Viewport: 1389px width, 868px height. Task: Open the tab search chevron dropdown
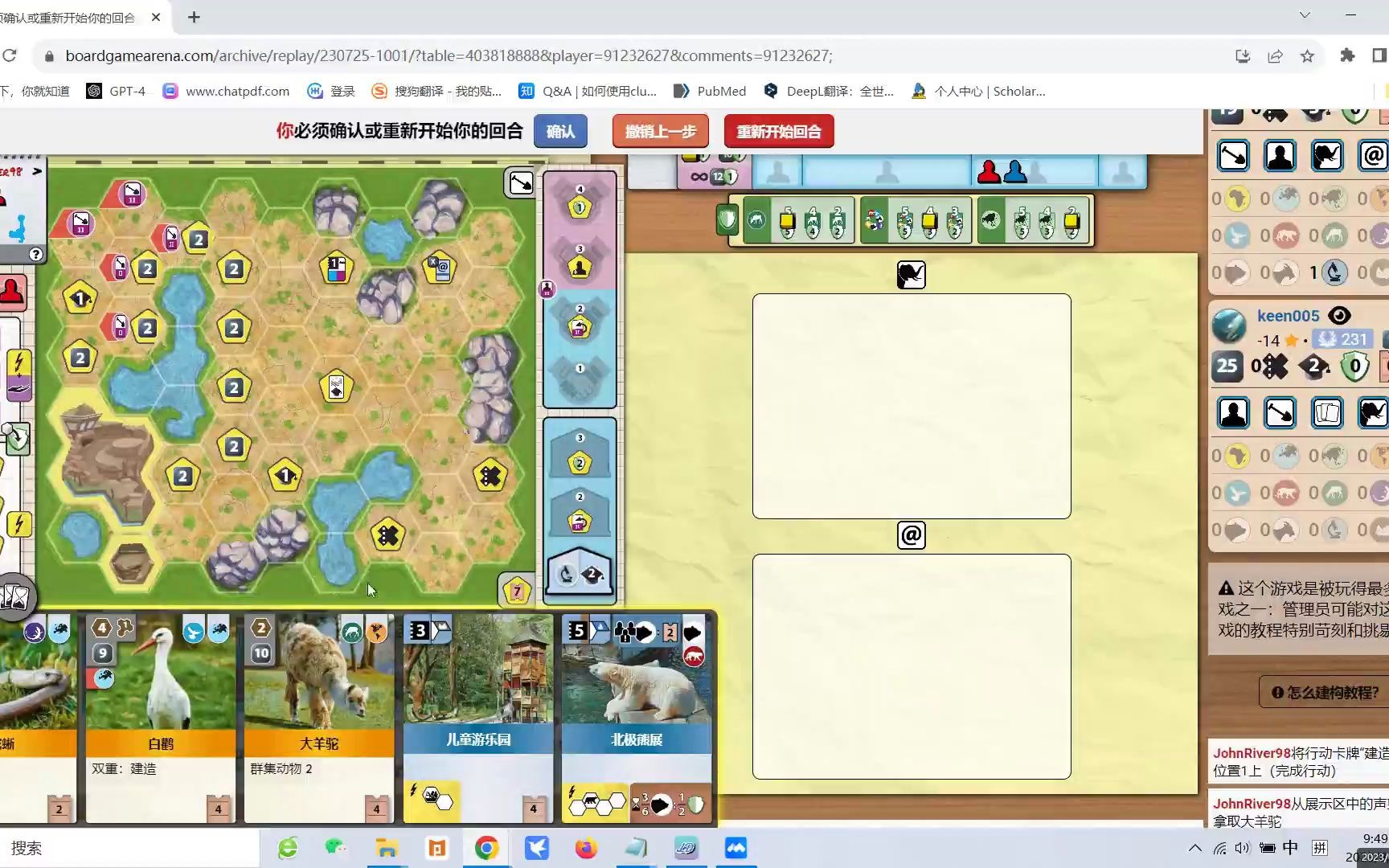[x=1305, y=15]
